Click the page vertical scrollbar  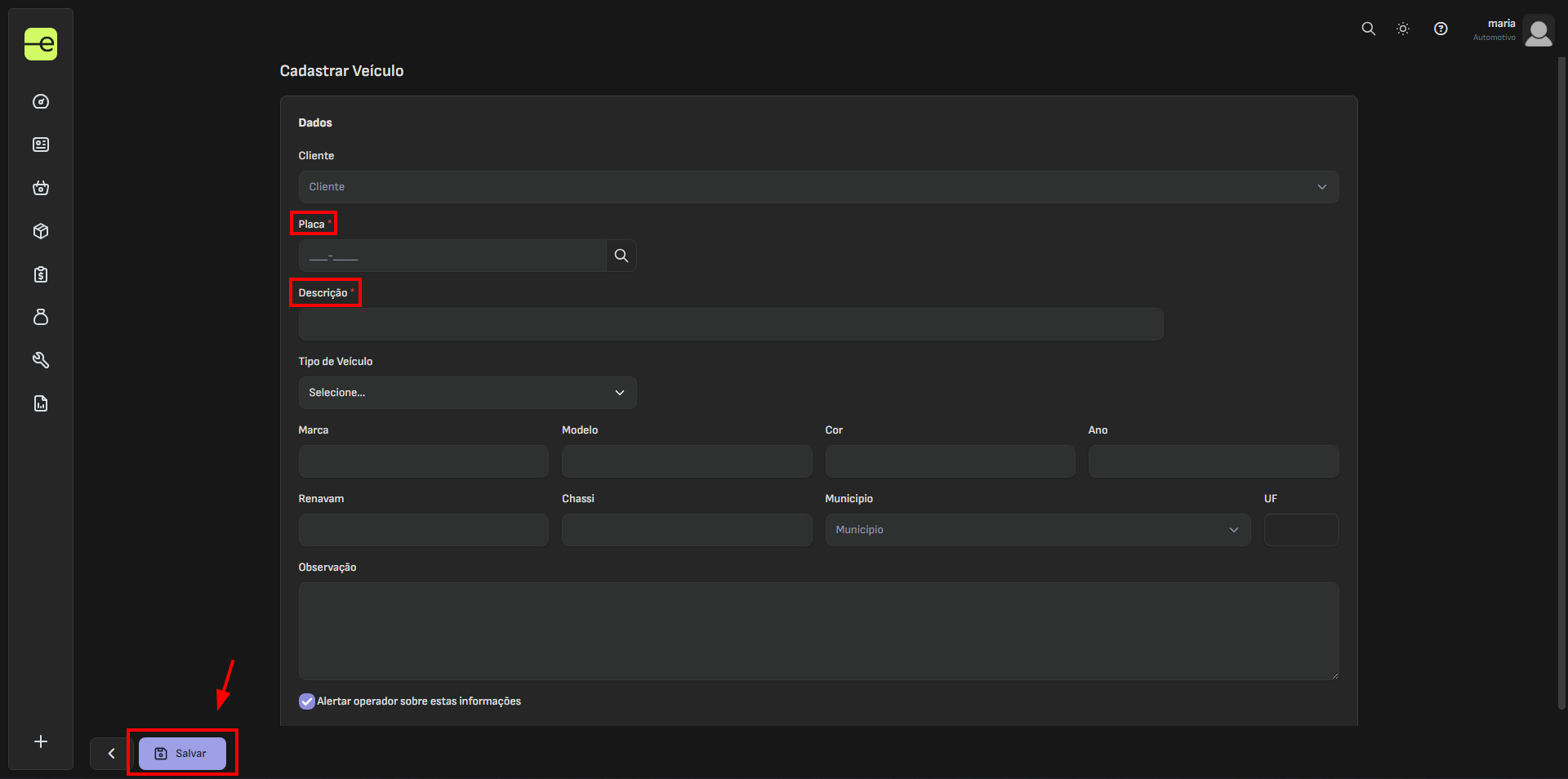coord(1561,384)
